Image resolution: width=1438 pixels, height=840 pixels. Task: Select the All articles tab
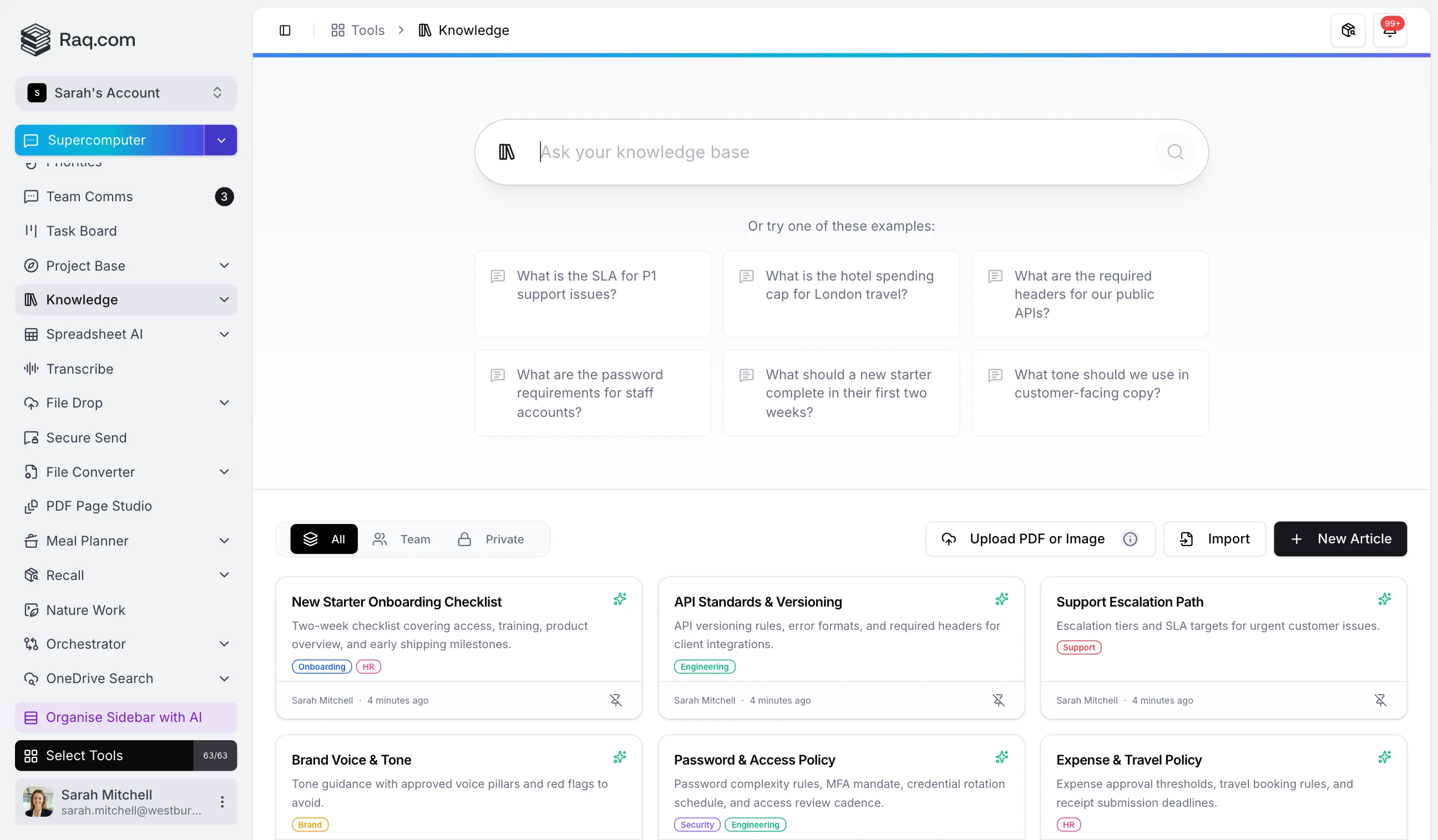pyautogui.click(x=323, y=539)
